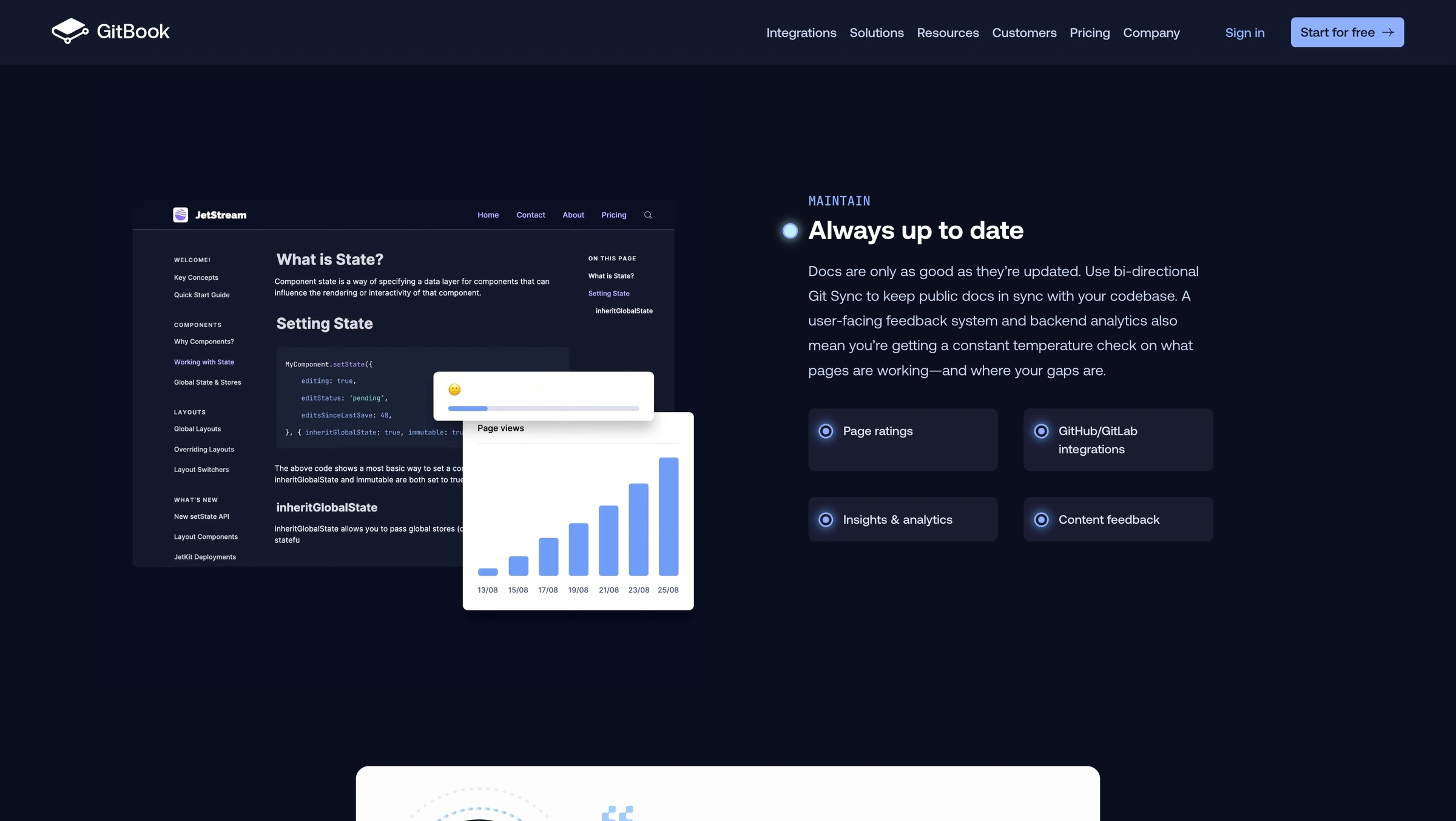Expand the Components sidebar section
The image size is (1456, 821).
pyautogui.click(x=197, y=325)
